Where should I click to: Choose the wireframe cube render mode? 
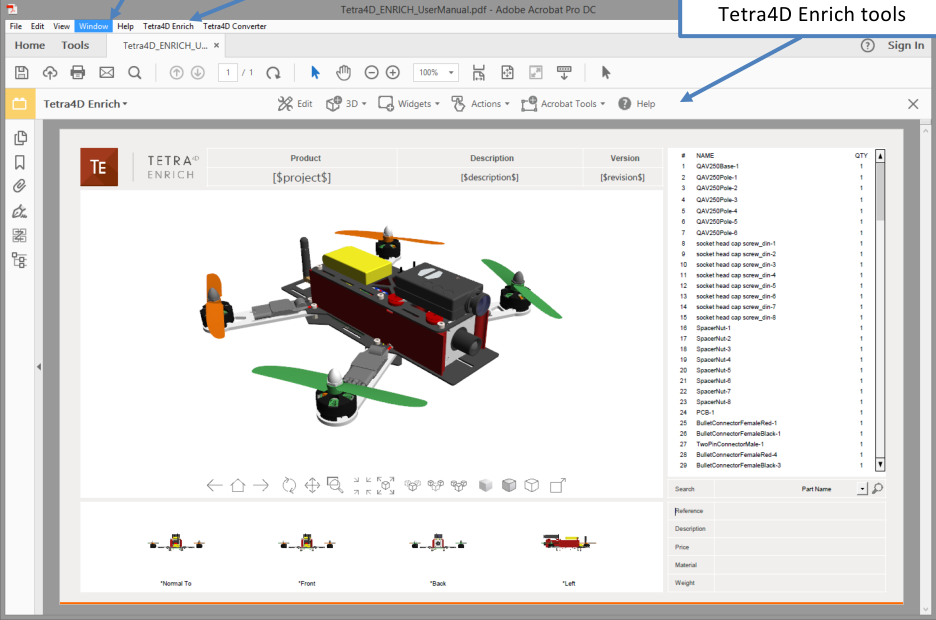531,485
